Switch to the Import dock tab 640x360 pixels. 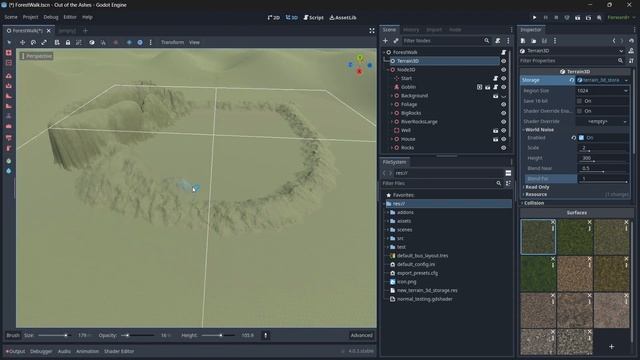(434, 30)
